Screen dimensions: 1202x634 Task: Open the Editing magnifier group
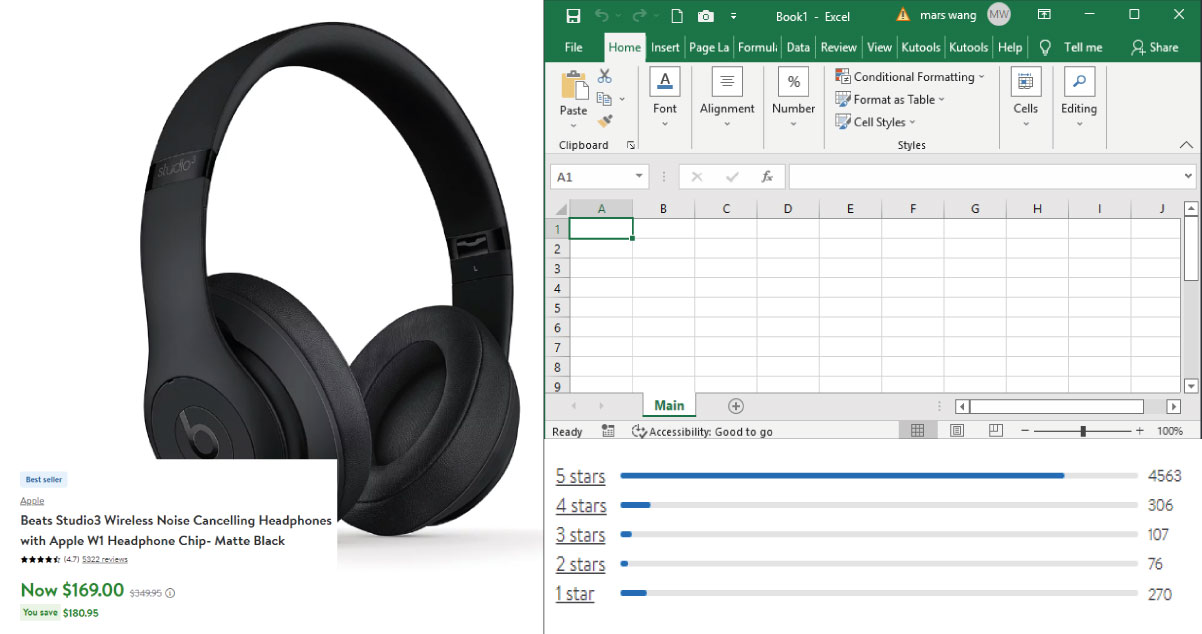point(1079,98)
